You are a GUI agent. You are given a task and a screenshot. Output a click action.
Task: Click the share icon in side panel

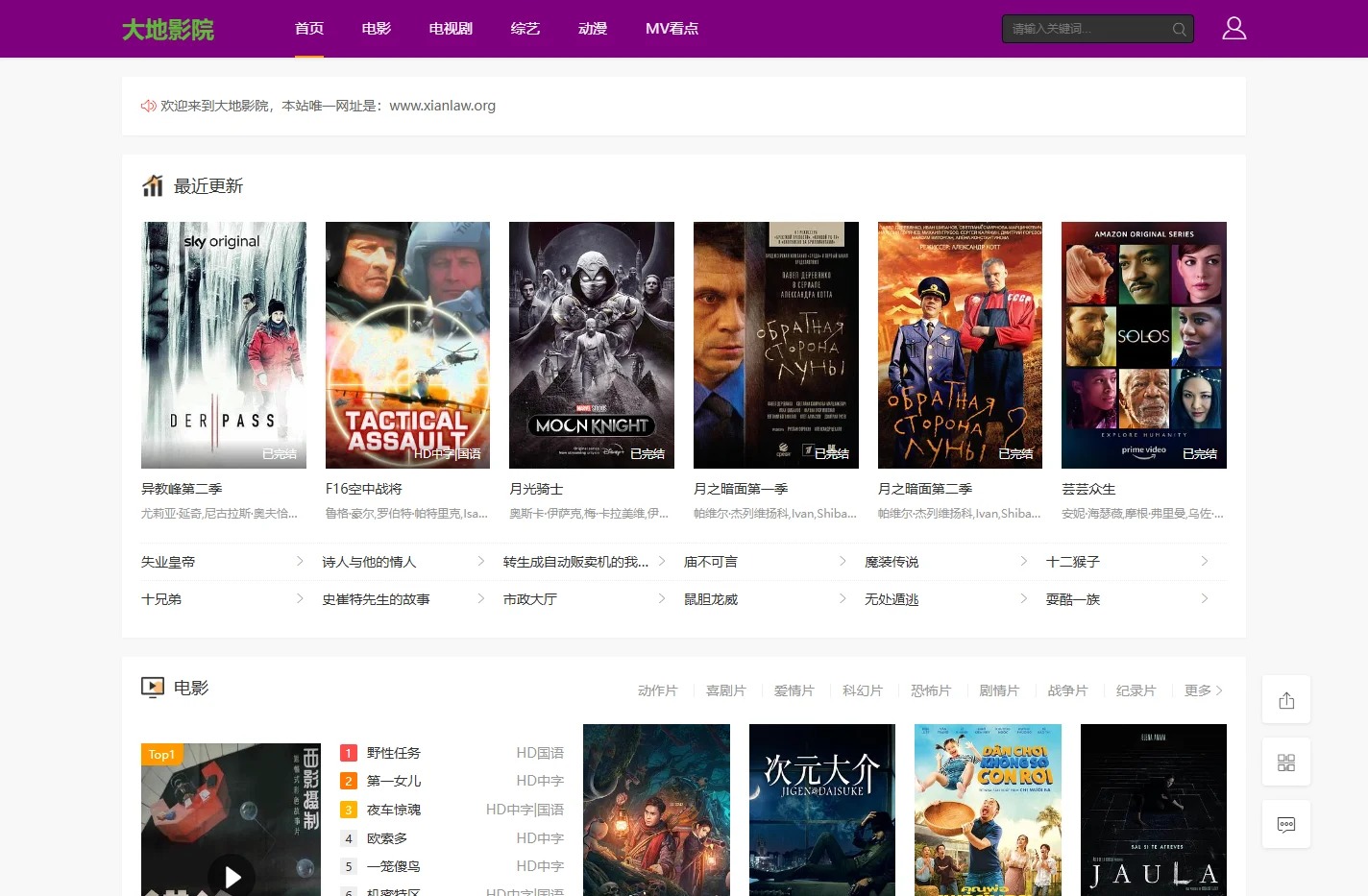[x=1286, y=700]
